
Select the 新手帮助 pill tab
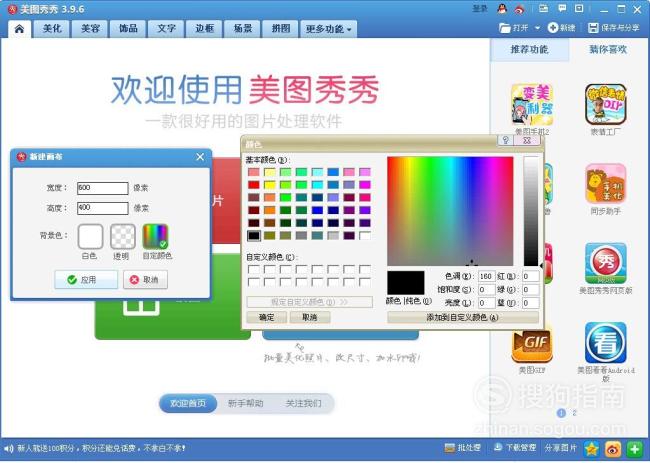click(x=246, y=403)
